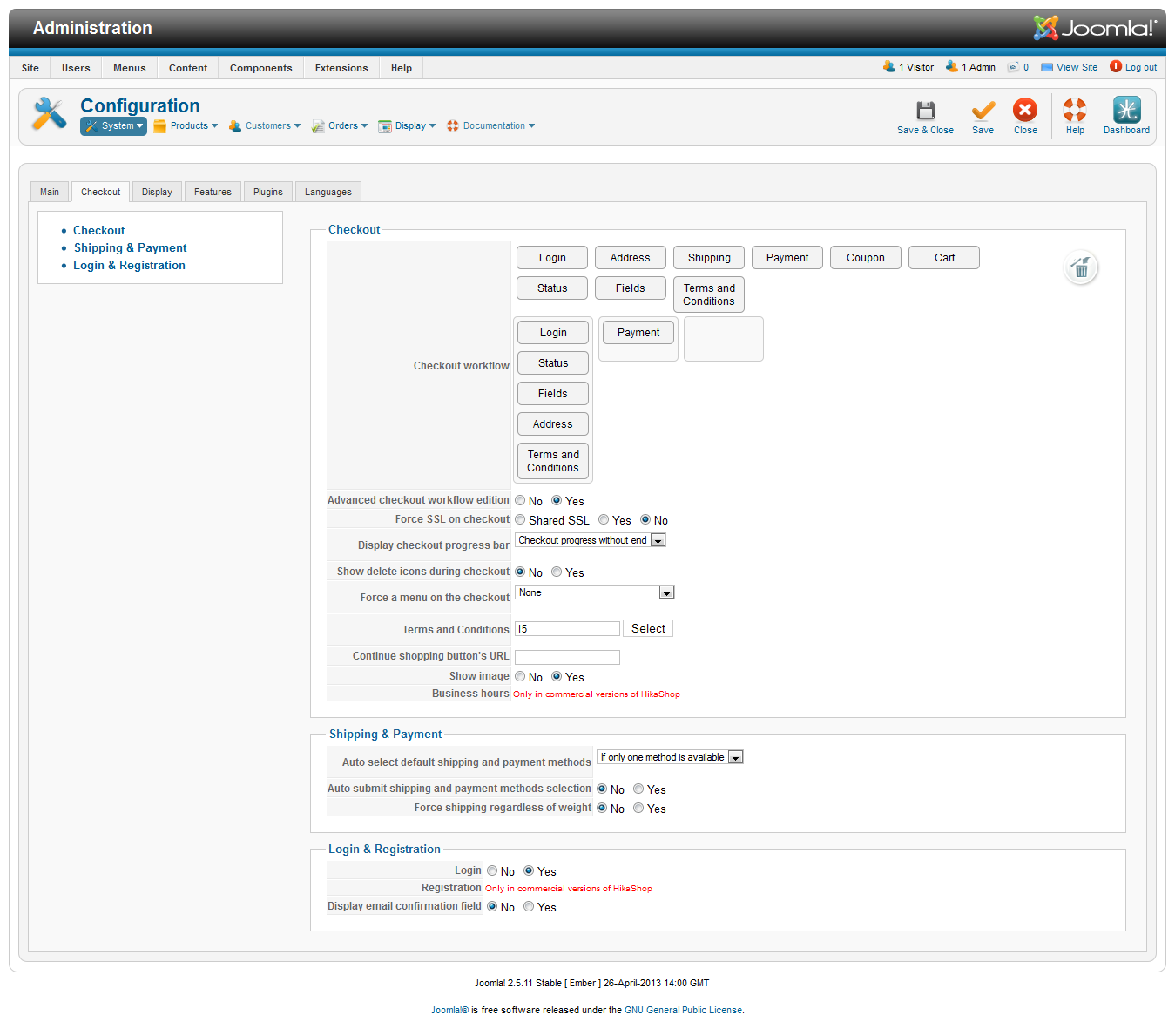Viewport: 1175px width, 1036px height.
Task: Set Login option to No
Action: [492, 871]
